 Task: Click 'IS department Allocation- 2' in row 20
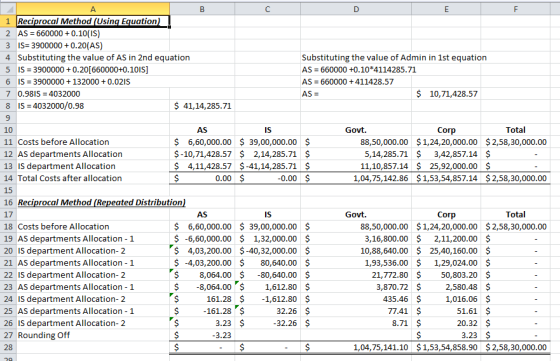[x=71, y=251]
